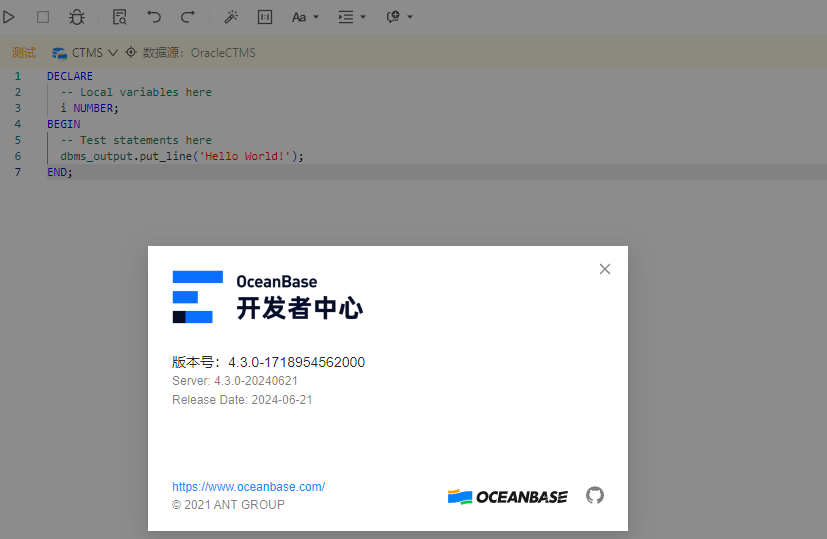Open the comment options dropdown

pos(399,17)
